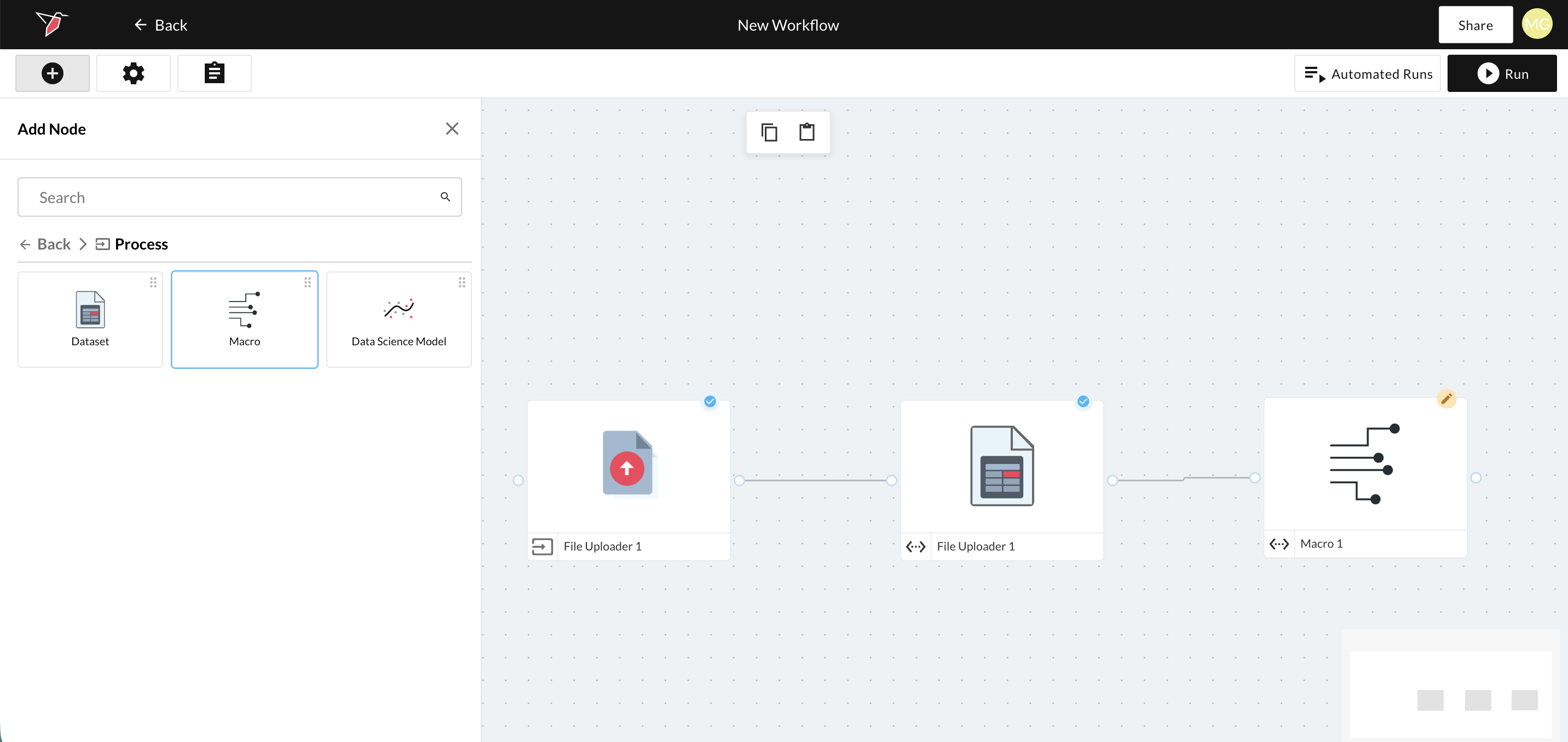Run the workflow
The height and width of the screenshot is (742, 1568).
tap(1502, 73)
